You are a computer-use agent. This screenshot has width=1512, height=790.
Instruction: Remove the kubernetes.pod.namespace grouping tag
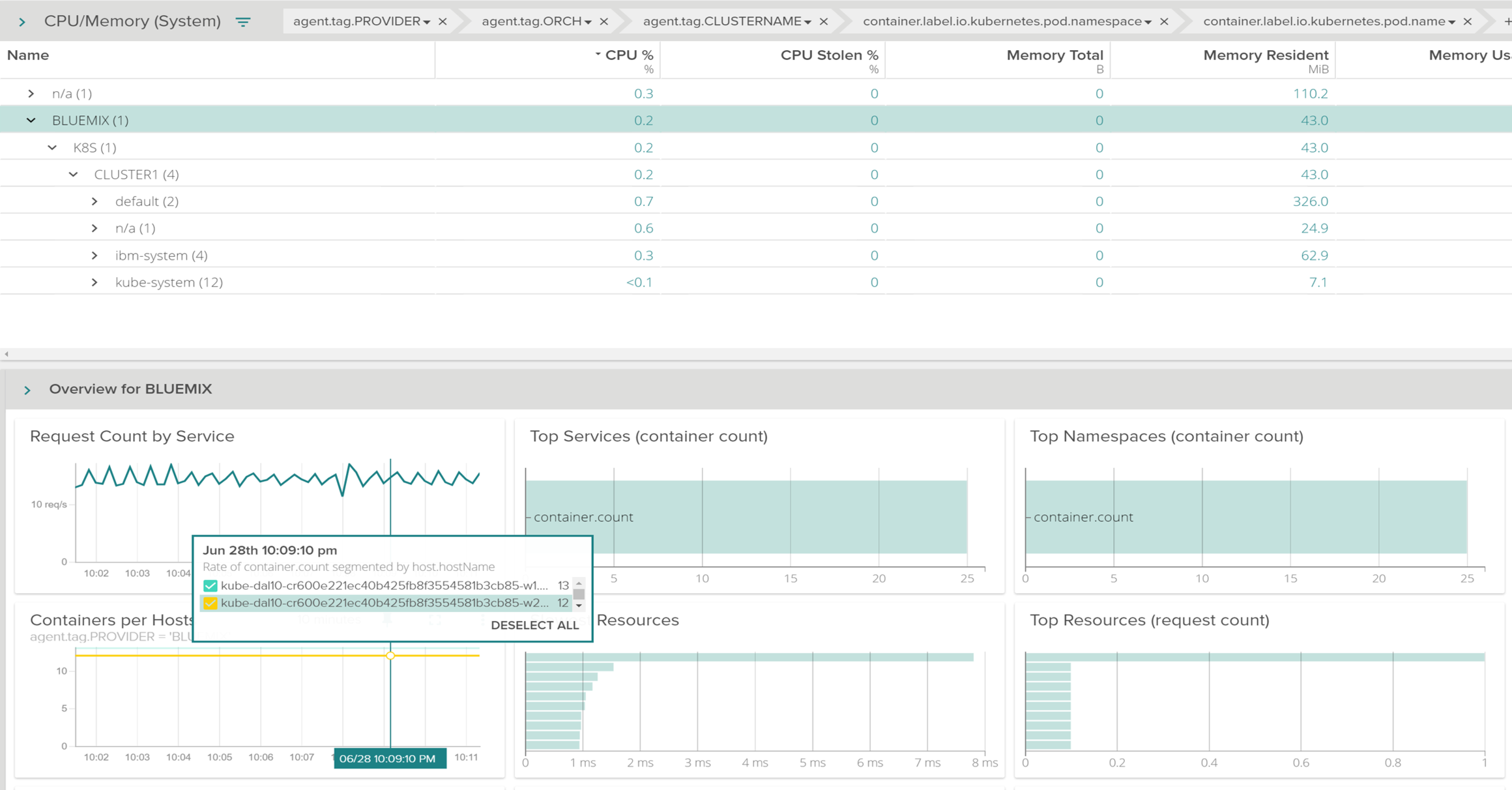point(1164,22)
